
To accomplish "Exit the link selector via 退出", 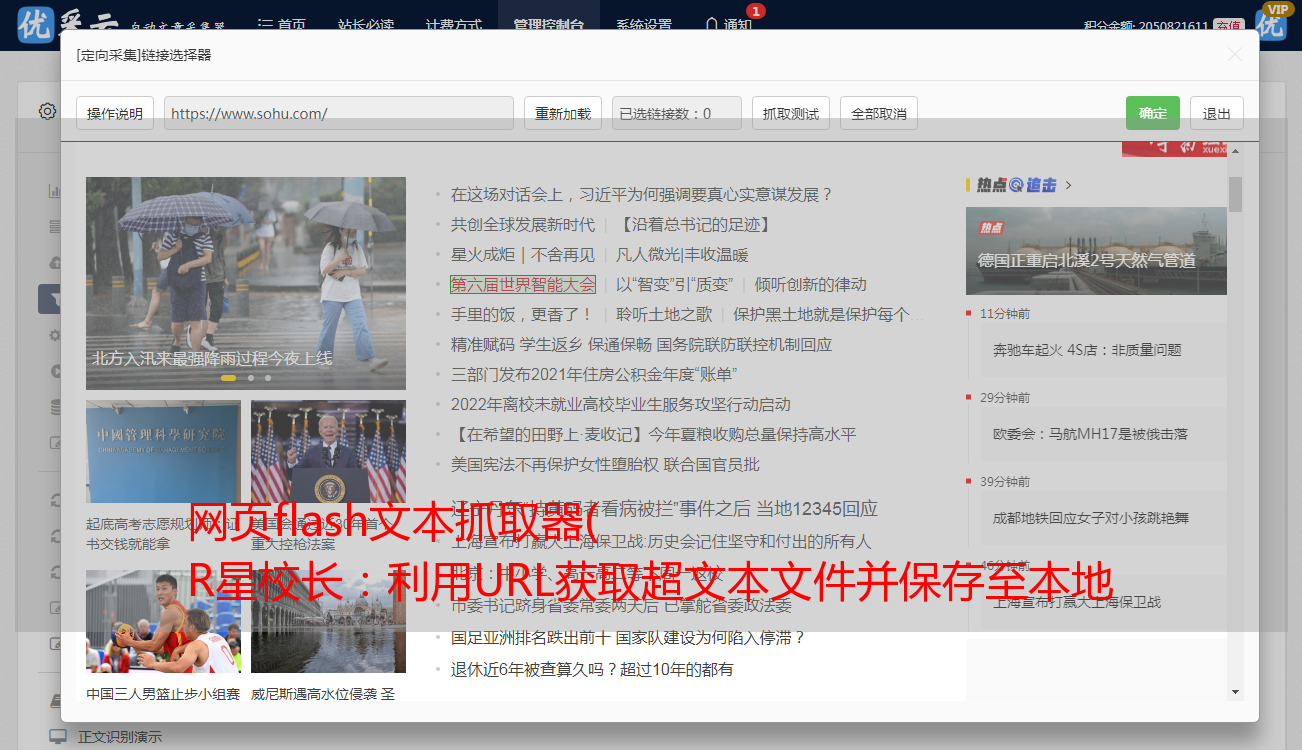I will coord(1217,113).
